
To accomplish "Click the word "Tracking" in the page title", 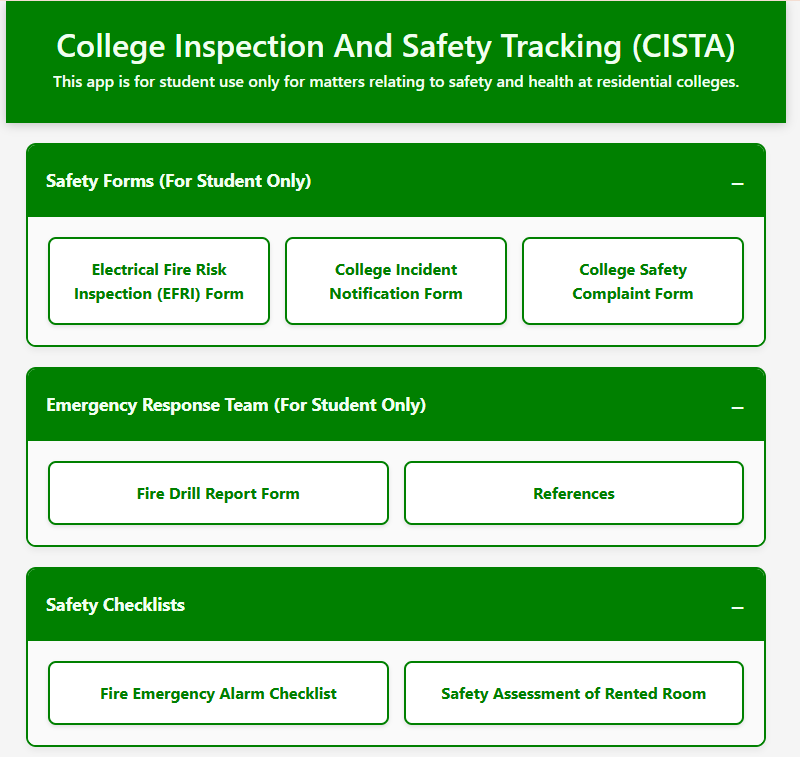I will [561, 46].
